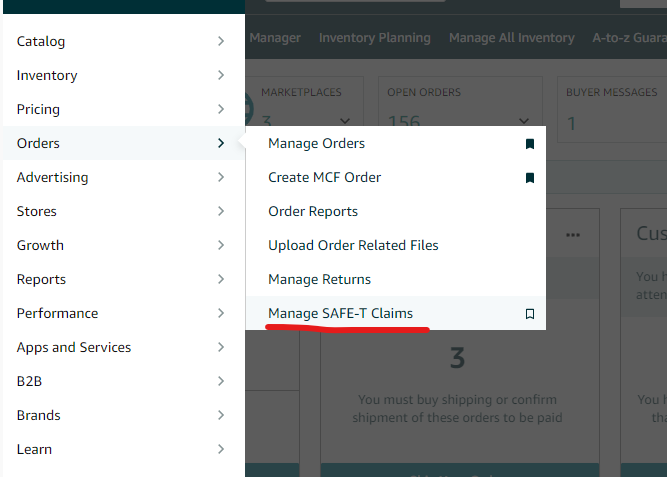667x477 pixels.
Task: Open the Learn menu
Action: pyautogui.click(x=124, y=449)
